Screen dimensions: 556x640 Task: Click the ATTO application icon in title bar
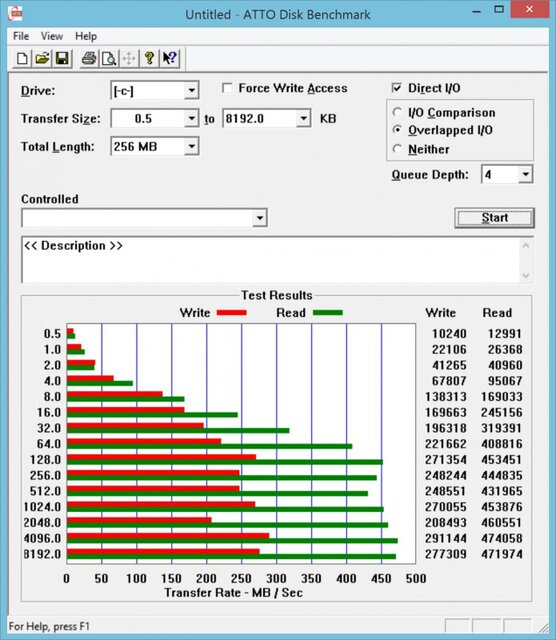pos(15,13)
